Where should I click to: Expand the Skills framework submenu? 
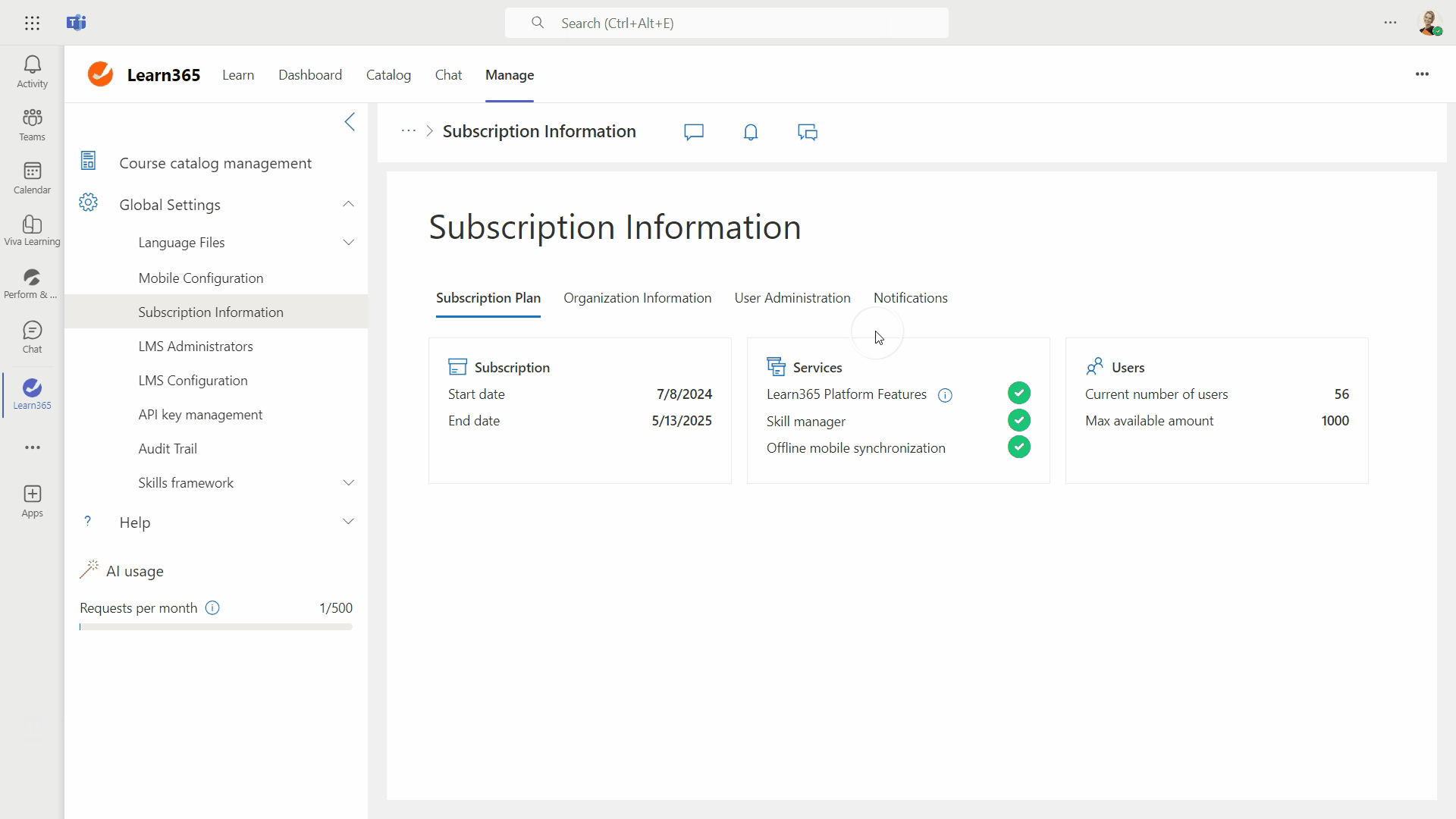[x=348, y=483]
